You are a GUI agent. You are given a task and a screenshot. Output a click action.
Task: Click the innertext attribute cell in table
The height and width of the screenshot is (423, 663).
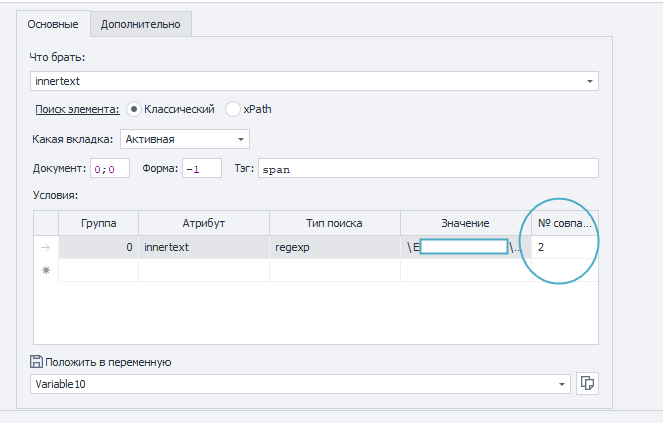pos(203,246)
